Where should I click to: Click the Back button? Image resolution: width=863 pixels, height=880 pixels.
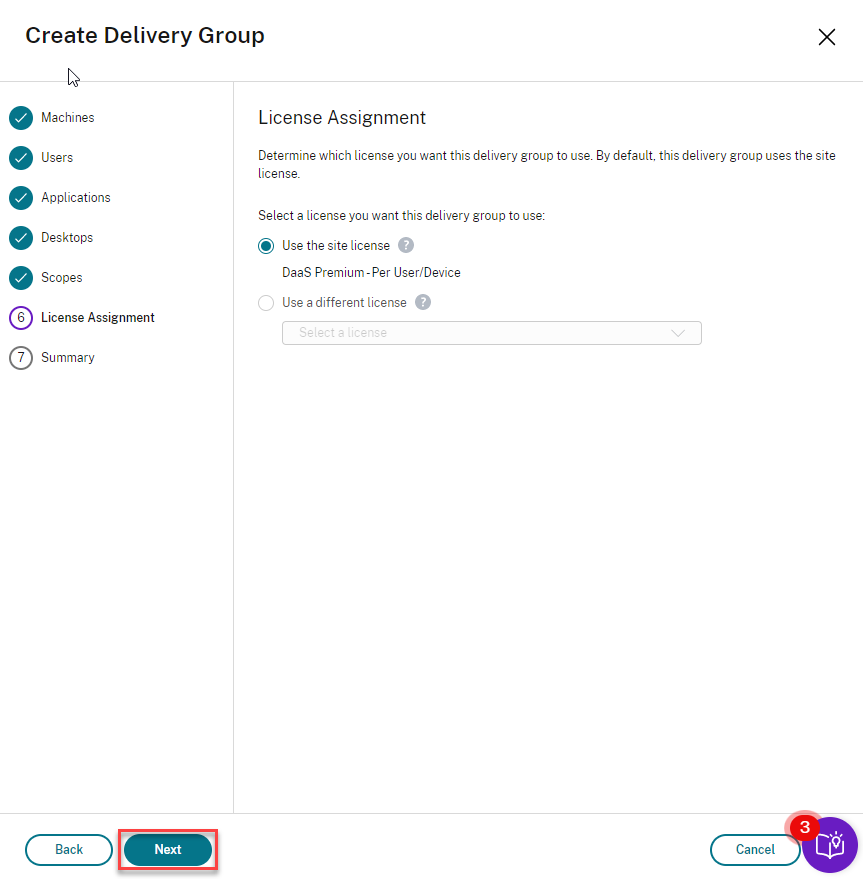(x=69, y=850)
